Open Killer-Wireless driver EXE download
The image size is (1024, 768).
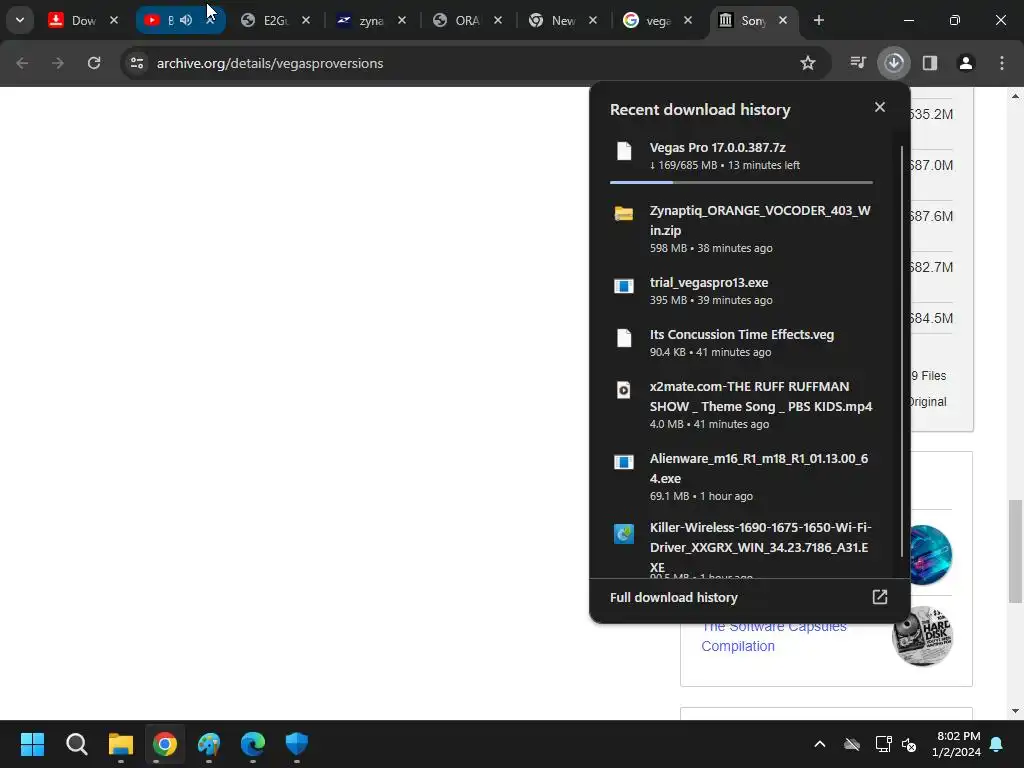click(x=741, y=547)
